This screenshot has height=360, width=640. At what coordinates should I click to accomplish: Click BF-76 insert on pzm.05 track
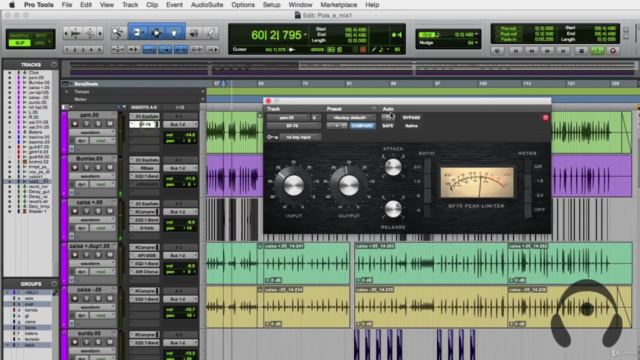(144, 124)
